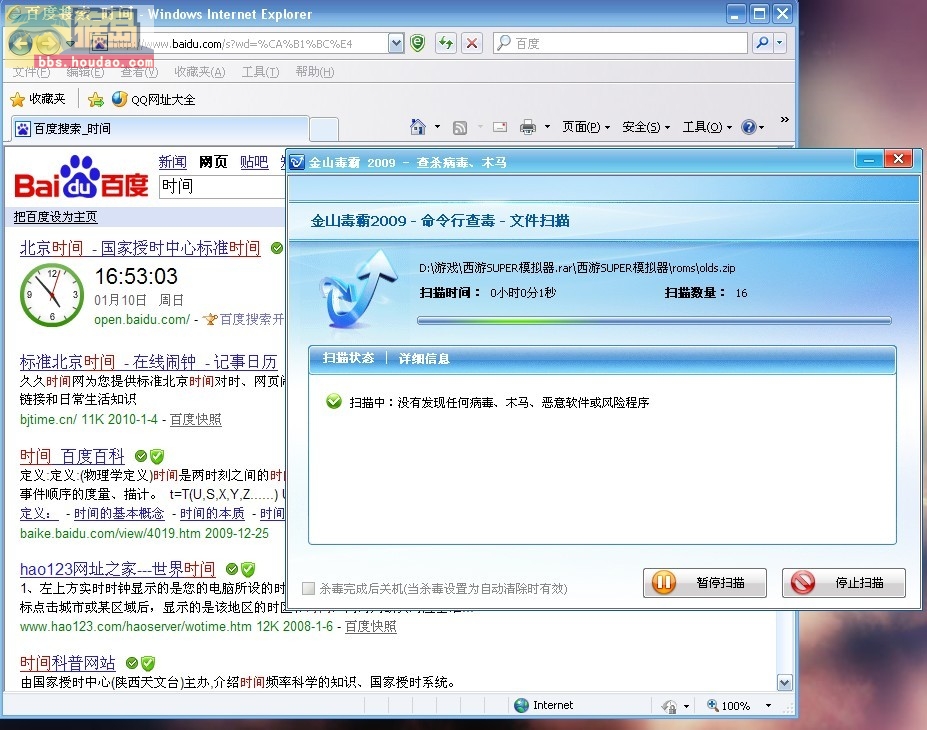Toggle 杀毒完成后关机 checkbox
This screenshot has height=730, width=927.
308,588
